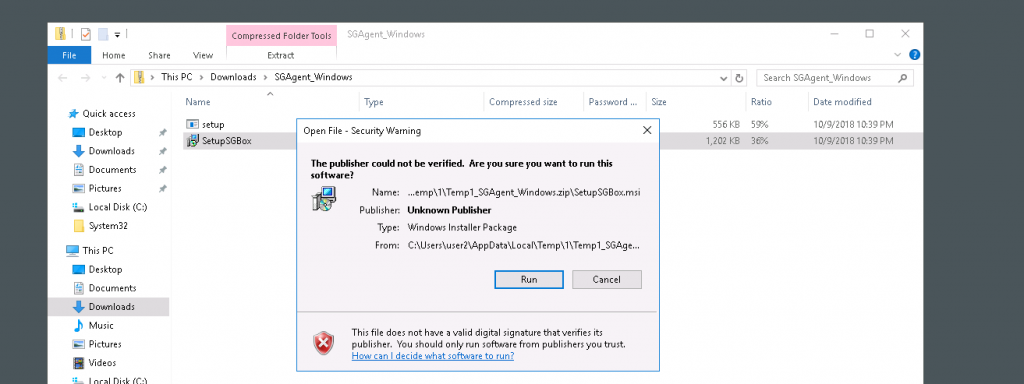Select This PC in the navigation pane

[97, 251]
